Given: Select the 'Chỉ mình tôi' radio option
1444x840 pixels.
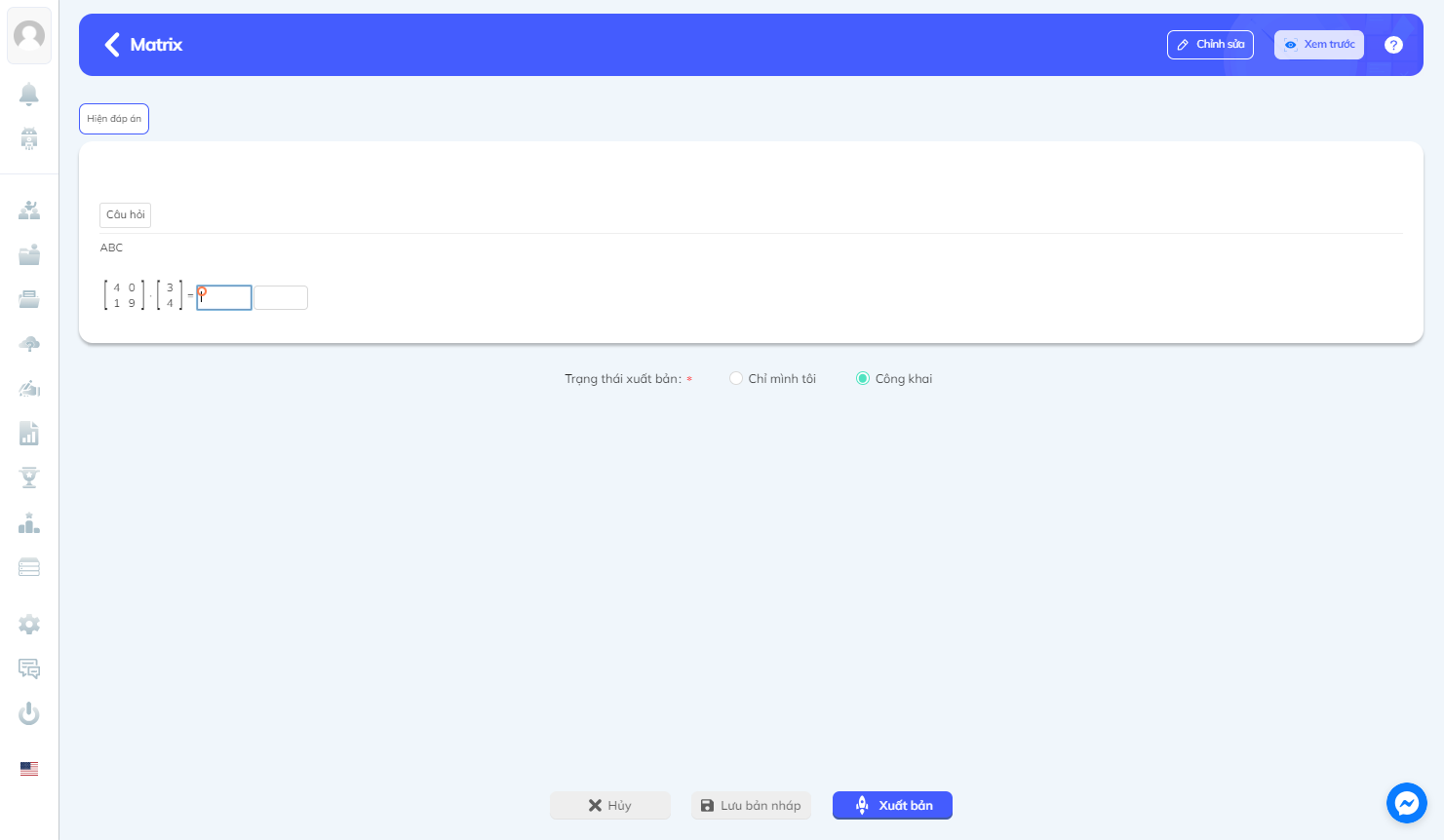Looking at the screenshot, I should click(x=736, y=379).
